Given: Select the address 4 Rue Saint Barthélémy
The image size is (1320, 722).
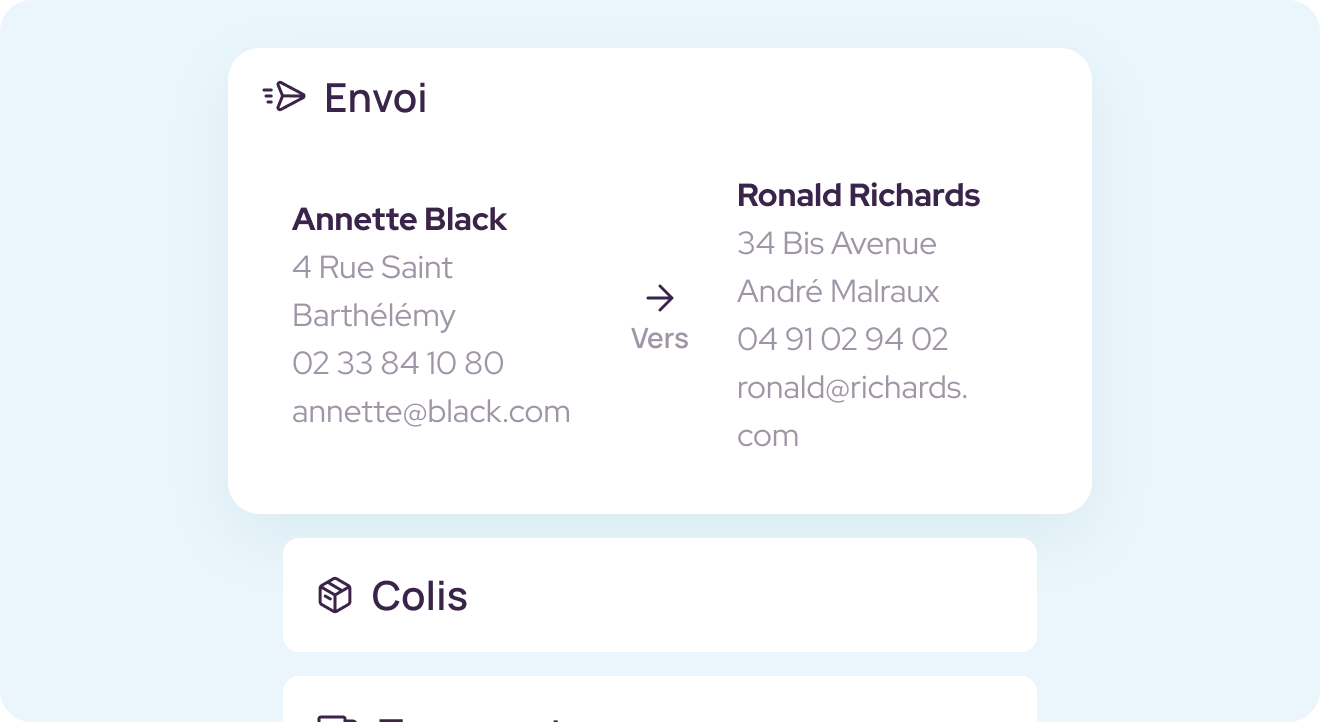Looking at the screenshot, I should (374, 291).
